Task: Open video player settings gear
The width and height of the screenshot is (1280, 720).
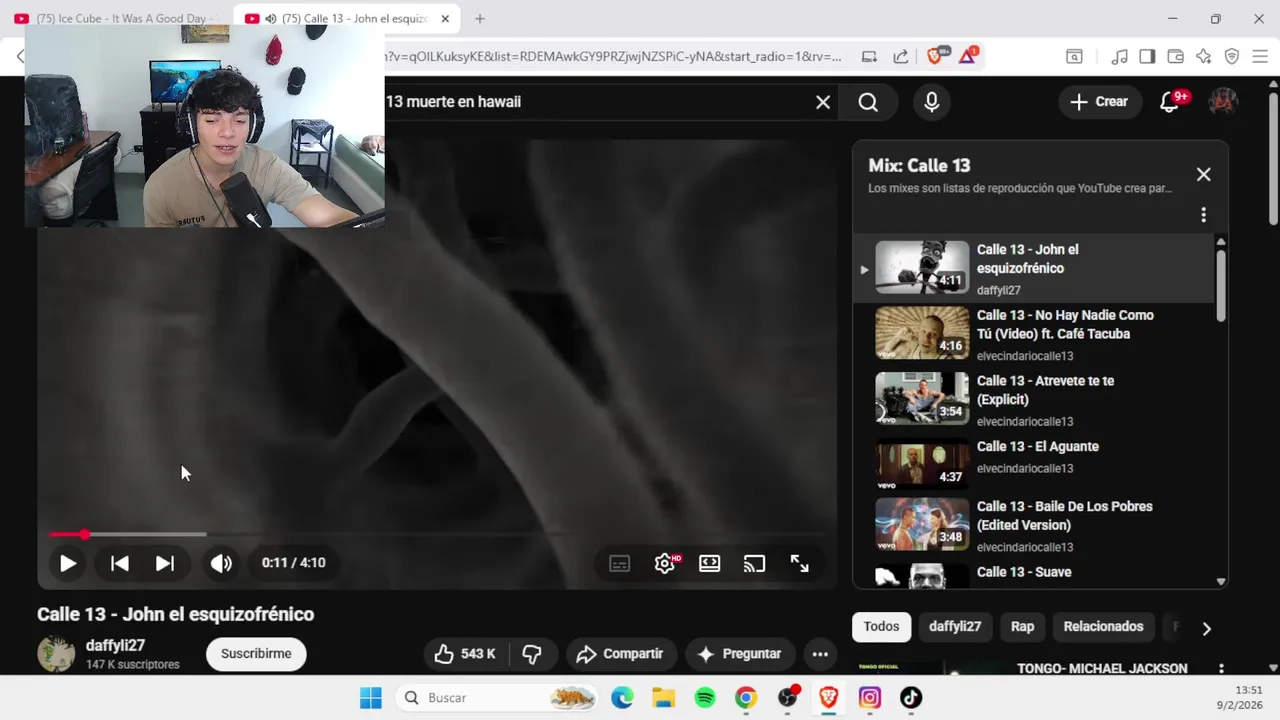Action: click(665, 563)
